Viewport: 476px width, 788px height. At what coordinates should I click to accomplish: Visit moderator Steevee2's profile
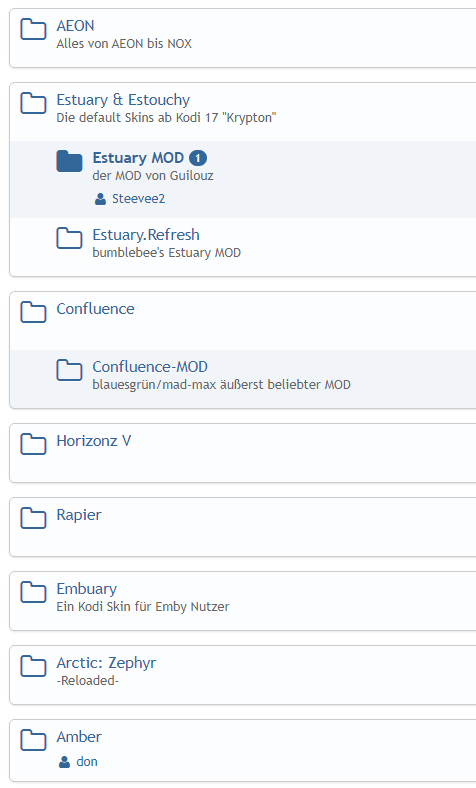138,199
